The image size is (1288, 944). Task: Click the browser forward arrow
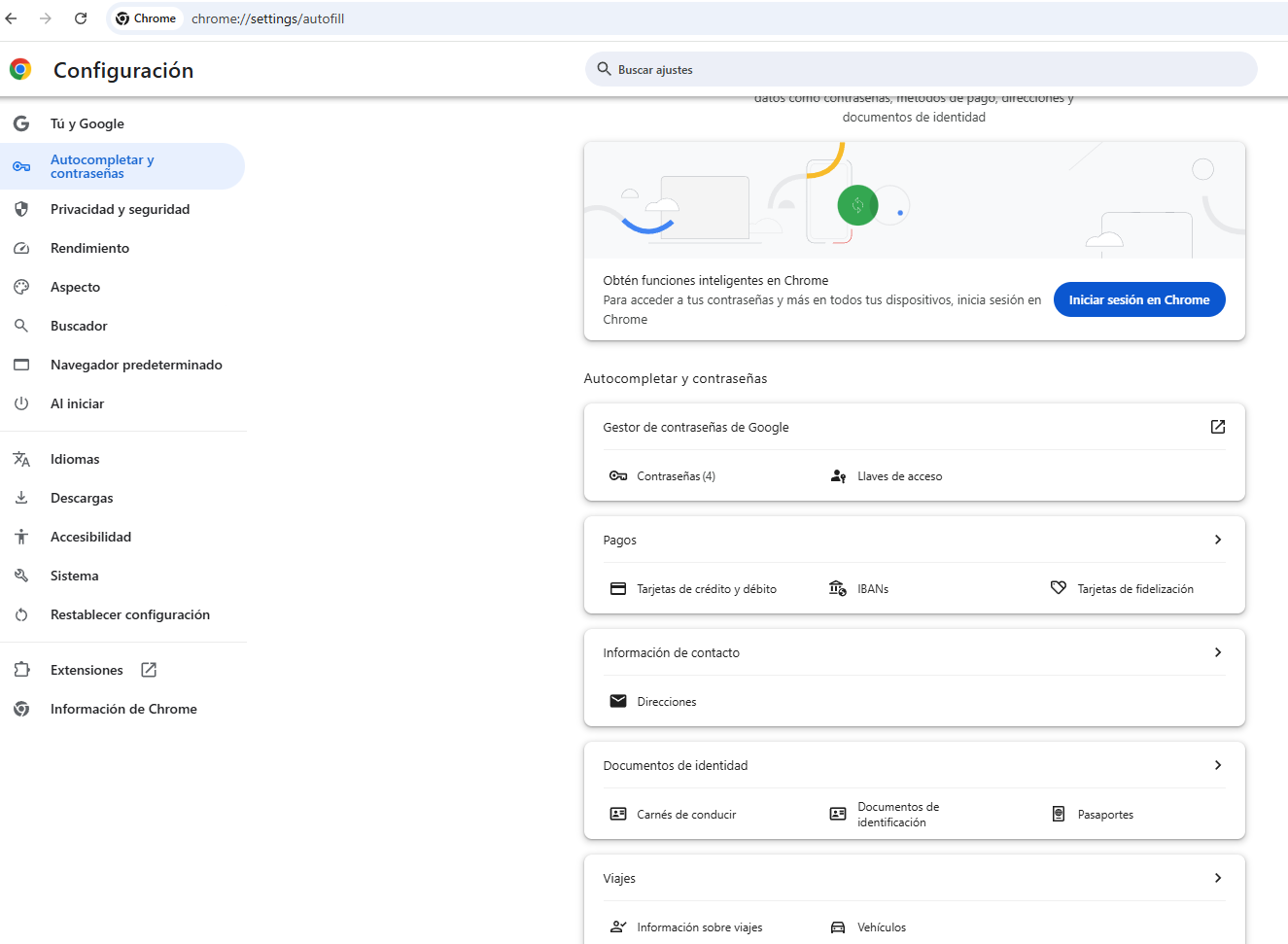tap(46, 18)
